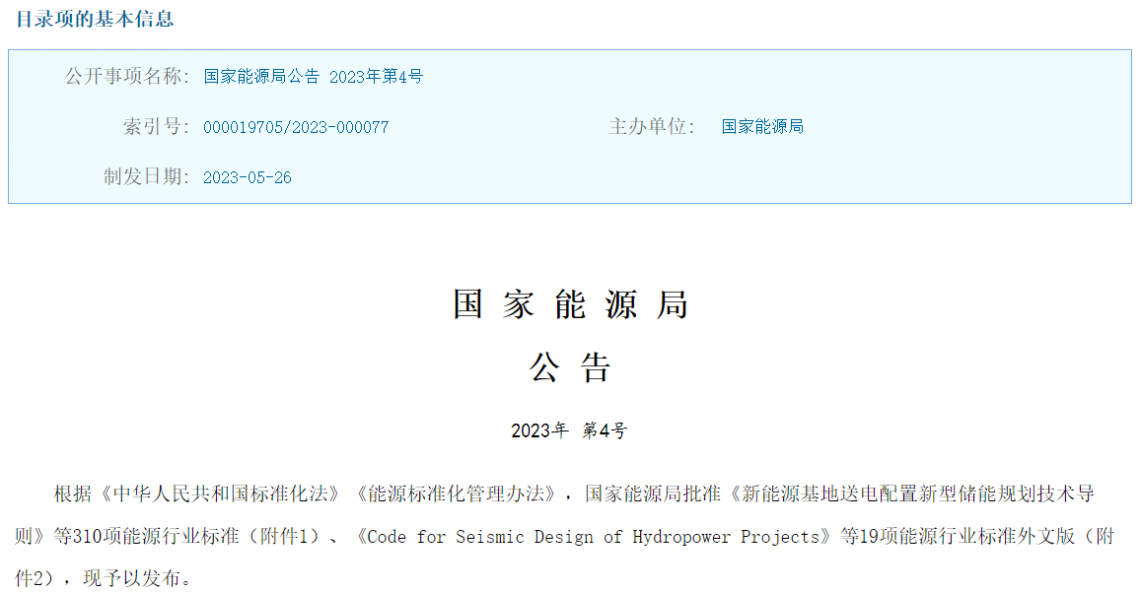1140x593 pixels.
Task: Click the label 公开事项名称
Action: 127,76
